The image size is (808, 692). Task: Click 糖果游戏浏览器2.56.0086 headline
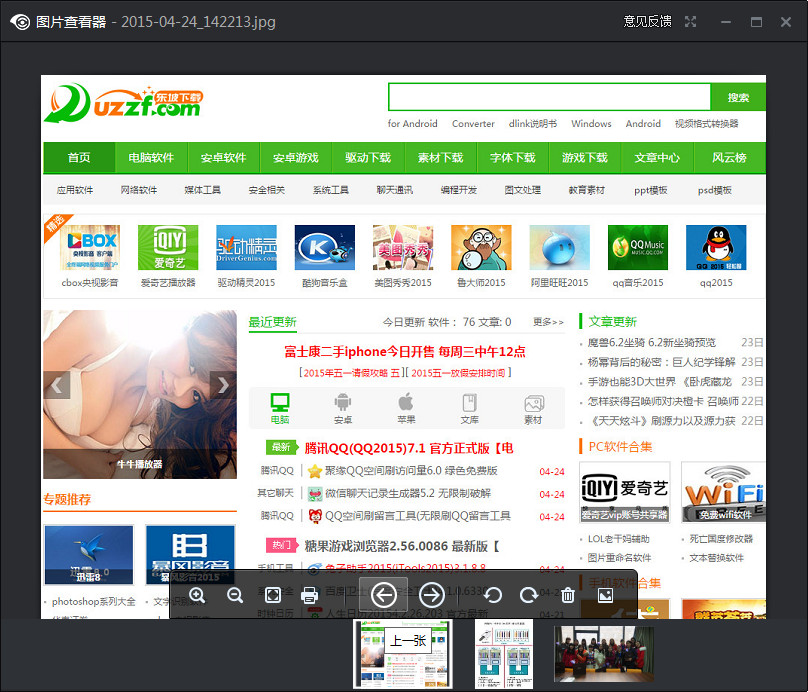pyautogui.click(x=402, y=546)
